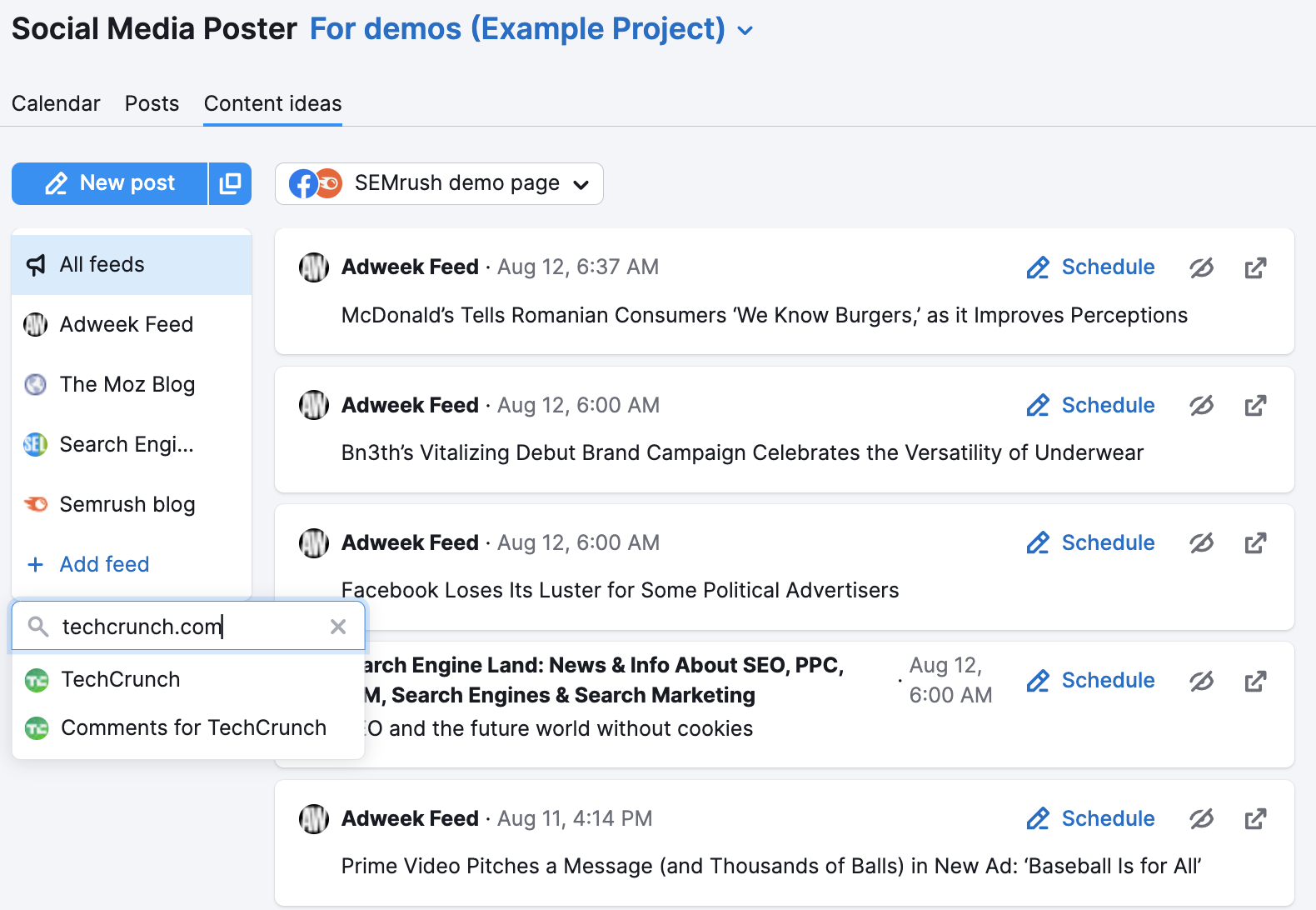Hide the Prime Video Baseball post
The height and width of the screenshot is (910, 1316).
click(1201, 819)
